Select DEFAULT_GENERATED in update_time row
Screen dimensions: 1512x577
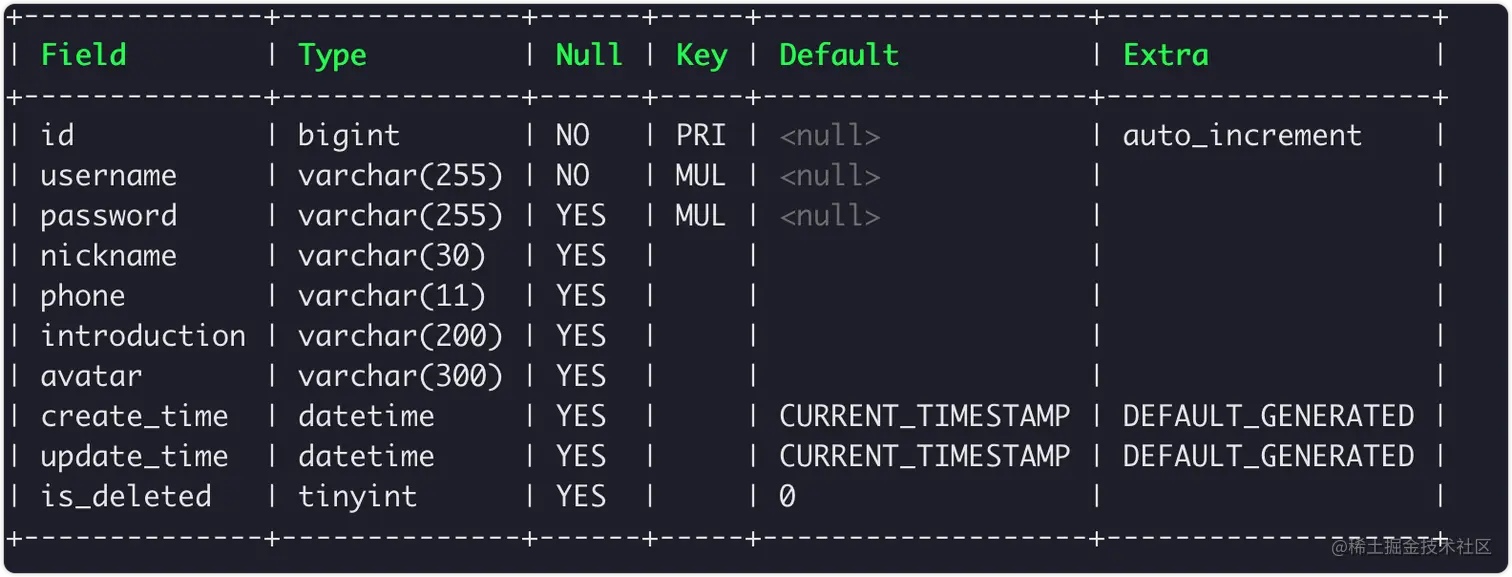[1268, 456]
